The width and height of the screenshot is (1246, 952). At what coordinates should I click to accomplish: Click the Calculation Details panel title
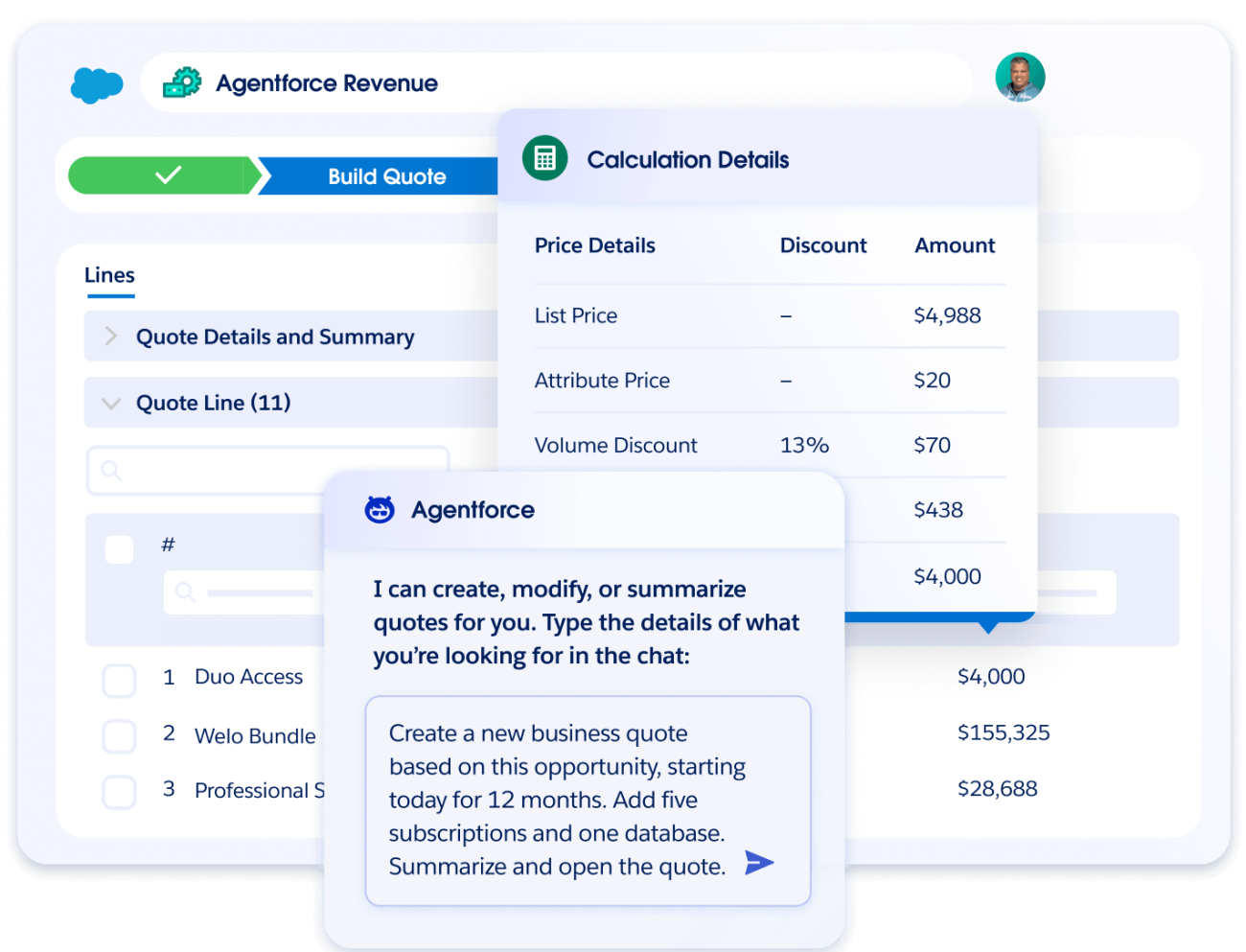click(x=687, y=160)
